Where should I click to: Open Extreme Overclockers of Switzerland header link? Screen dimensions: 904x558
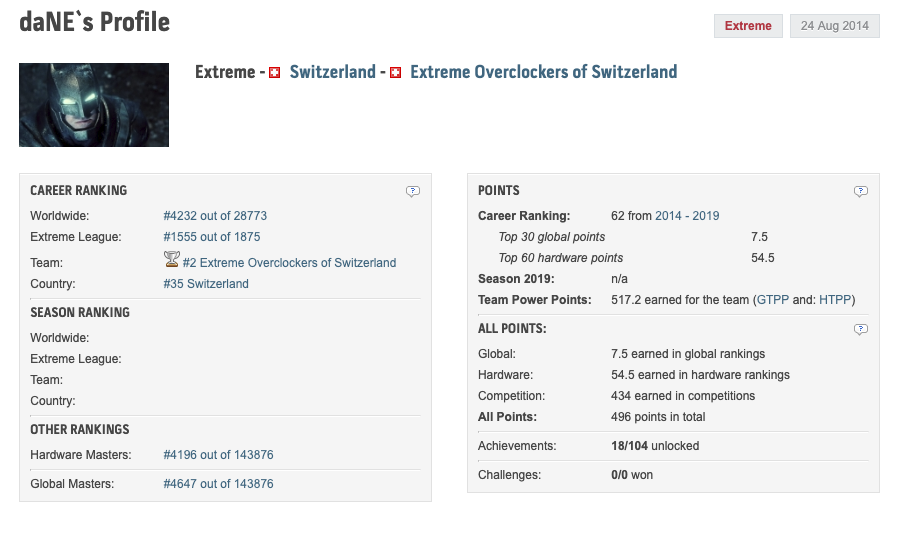pyautogui.click(x=543, y=72)
